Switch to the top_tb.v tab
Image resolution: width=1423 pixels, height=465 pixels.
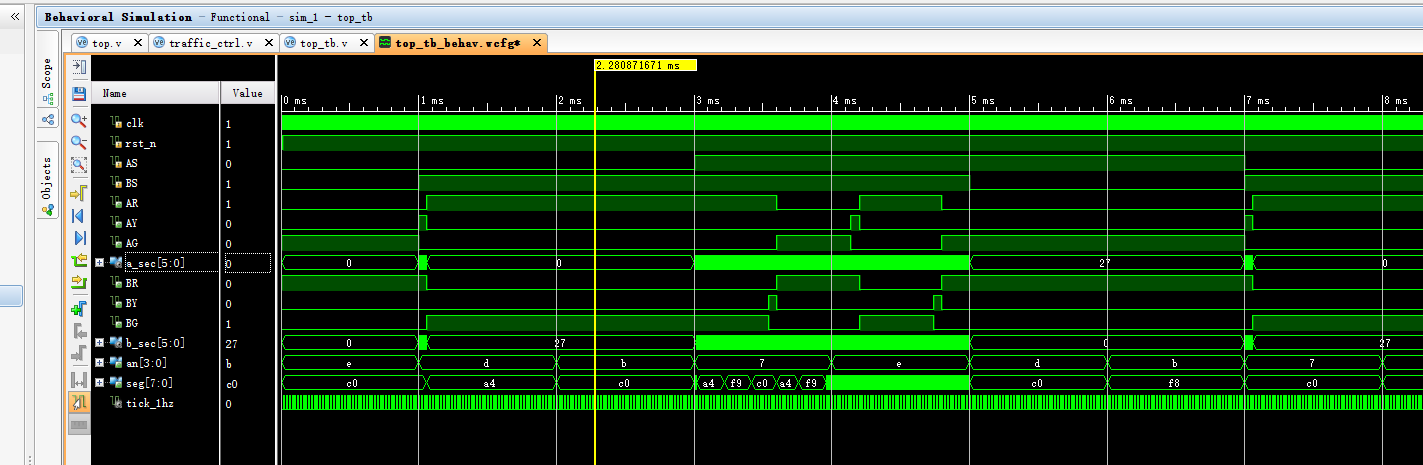coord(323,43)
